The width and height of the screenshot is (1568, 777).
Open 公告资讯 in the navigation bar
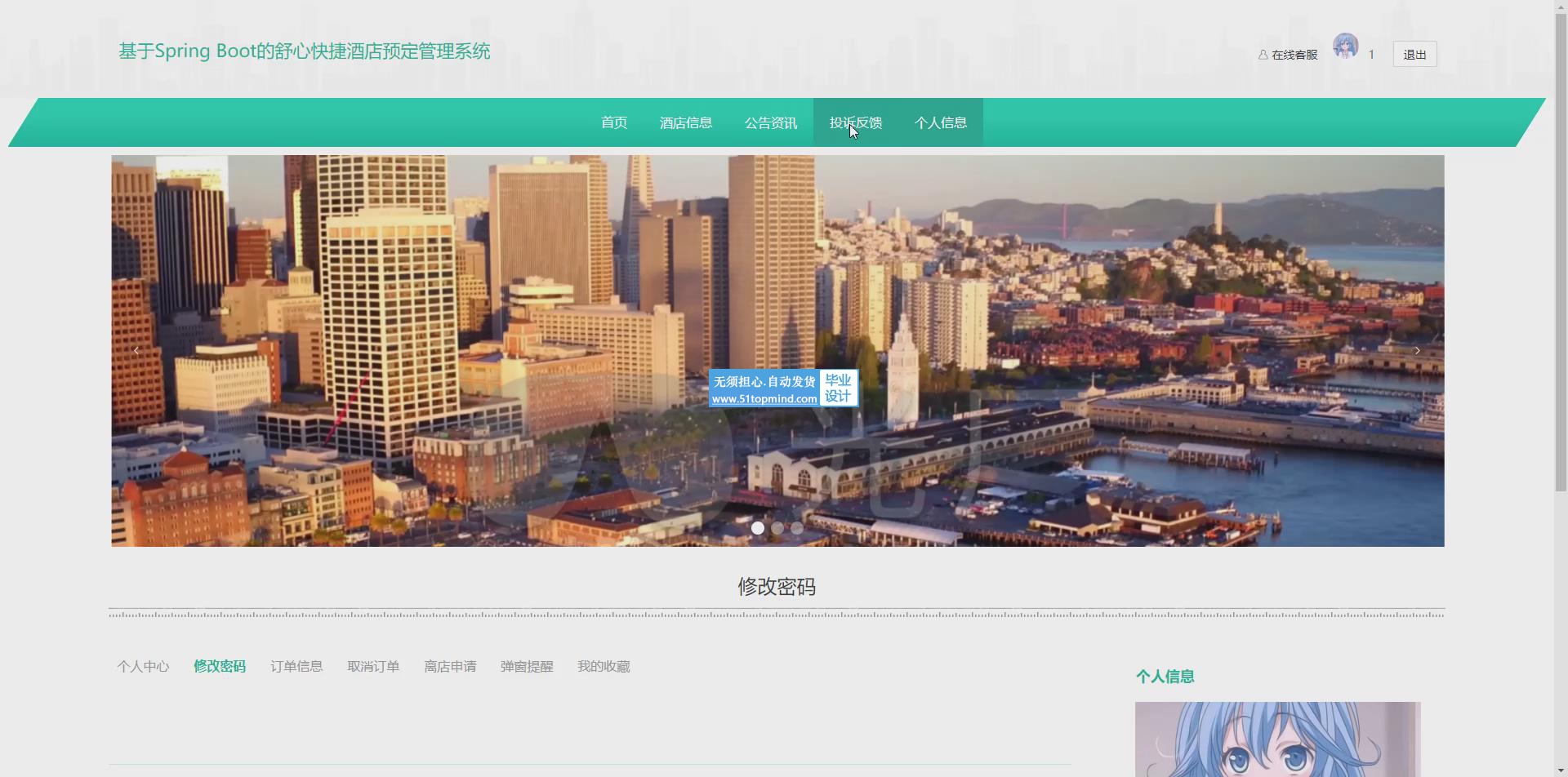771,122
